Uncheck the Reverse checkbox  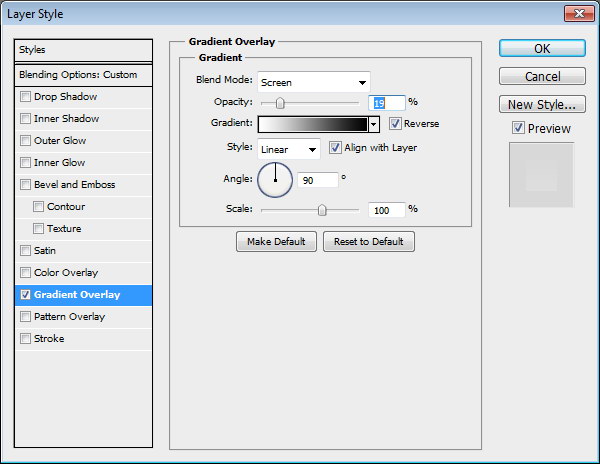pyautogui.click(x=396, y=124)
